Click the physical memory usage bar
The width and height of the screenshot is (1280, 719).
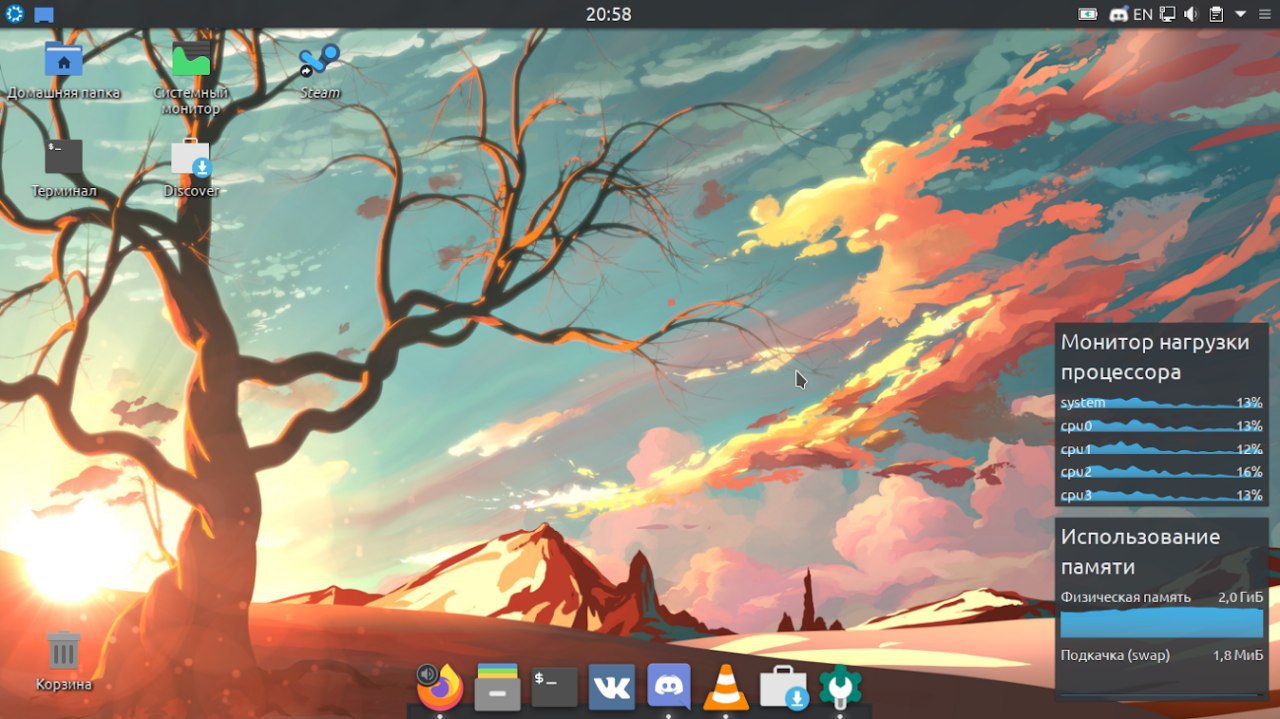pos(1161,624)
